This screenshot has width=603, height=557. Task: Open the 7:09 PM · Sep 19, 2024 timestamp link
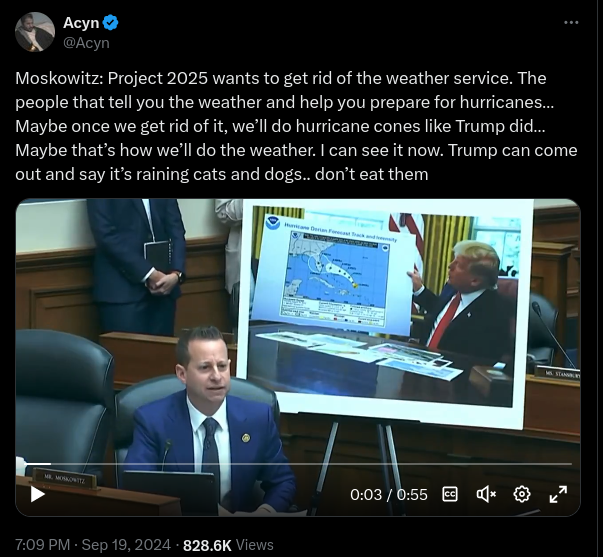(x=93, y=545)
